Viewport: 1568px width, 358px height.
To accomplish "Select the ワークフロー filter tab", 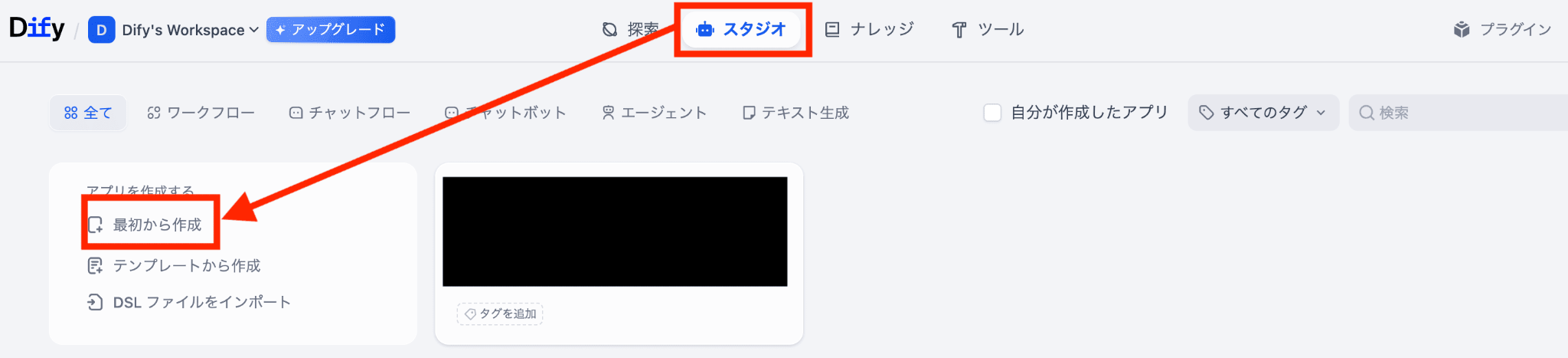I will click(x=201, y=113).
